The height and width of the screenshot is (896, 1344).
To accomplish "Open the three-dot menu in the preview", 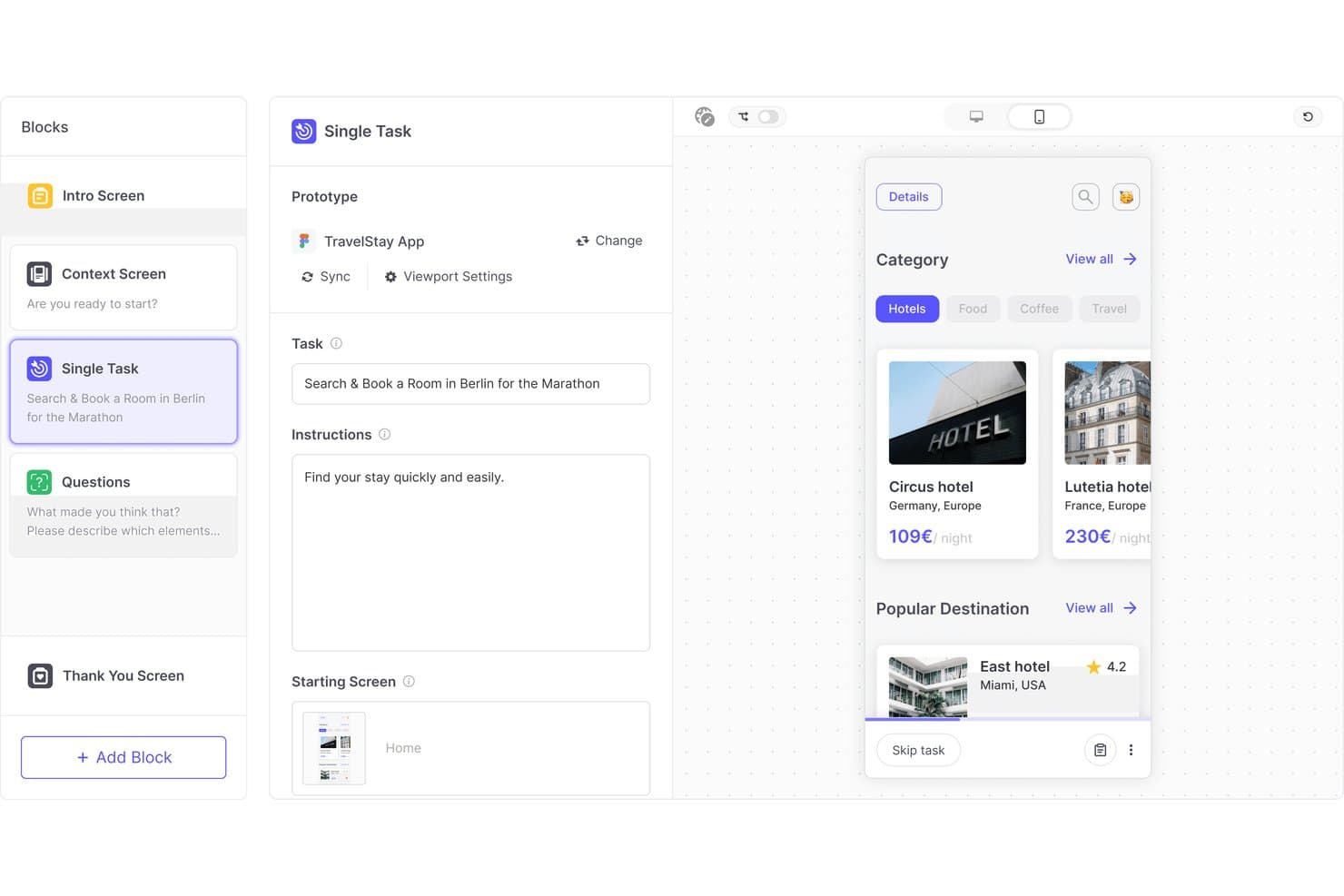I will [x=1131, y=750].
